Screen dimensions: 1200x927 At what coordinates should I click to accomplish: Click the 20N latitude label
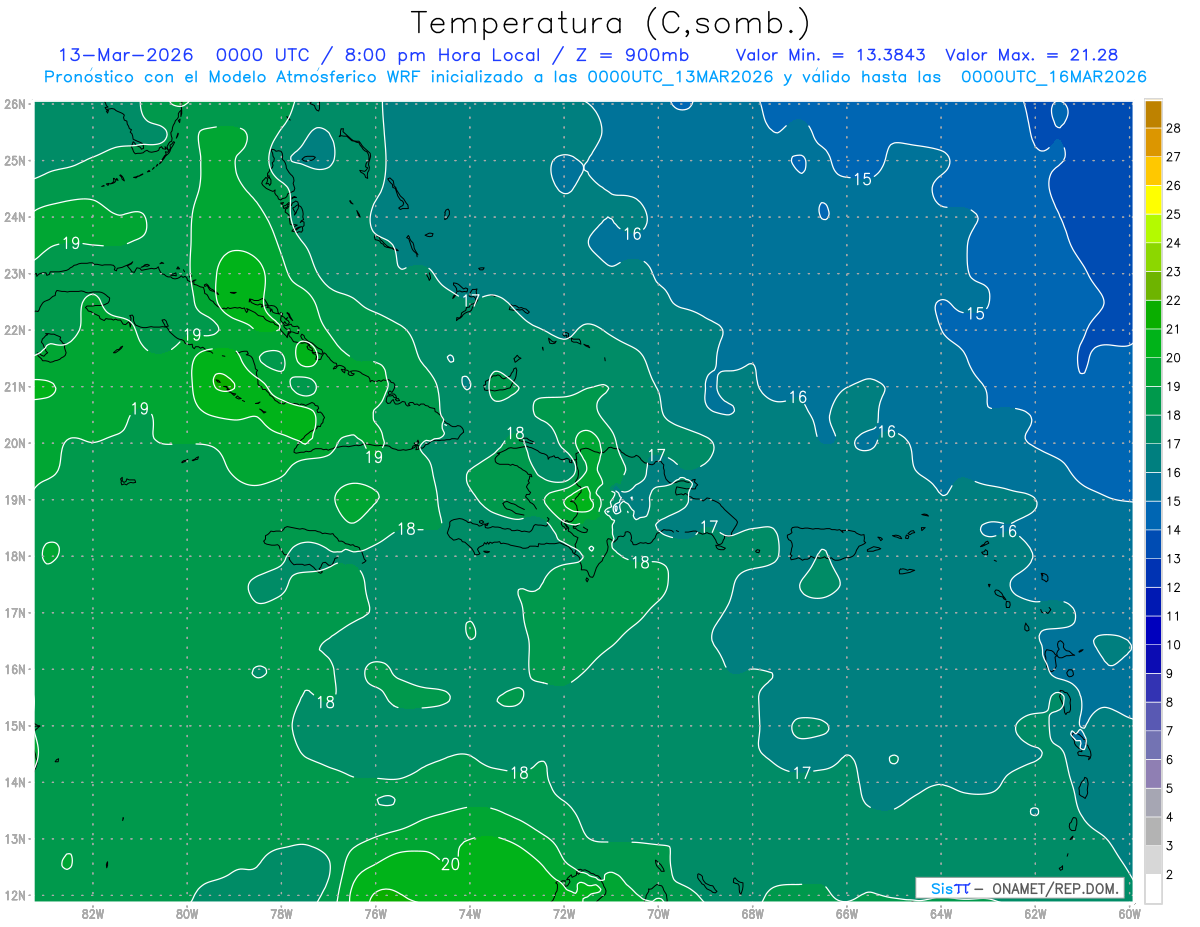coord(14,443)
